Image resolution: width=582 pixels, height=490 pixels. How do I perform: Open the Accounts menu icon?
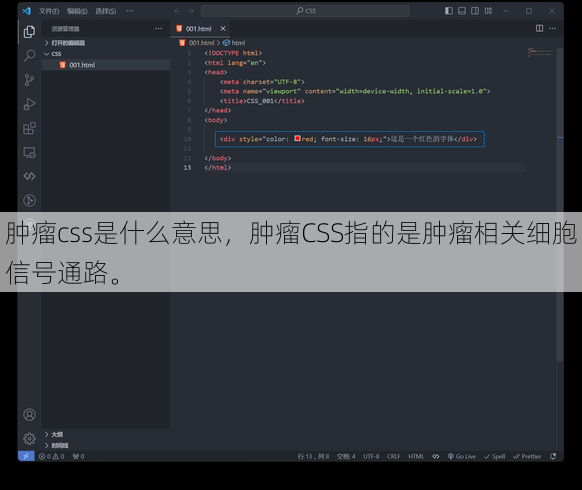click(x=29, y=415)
